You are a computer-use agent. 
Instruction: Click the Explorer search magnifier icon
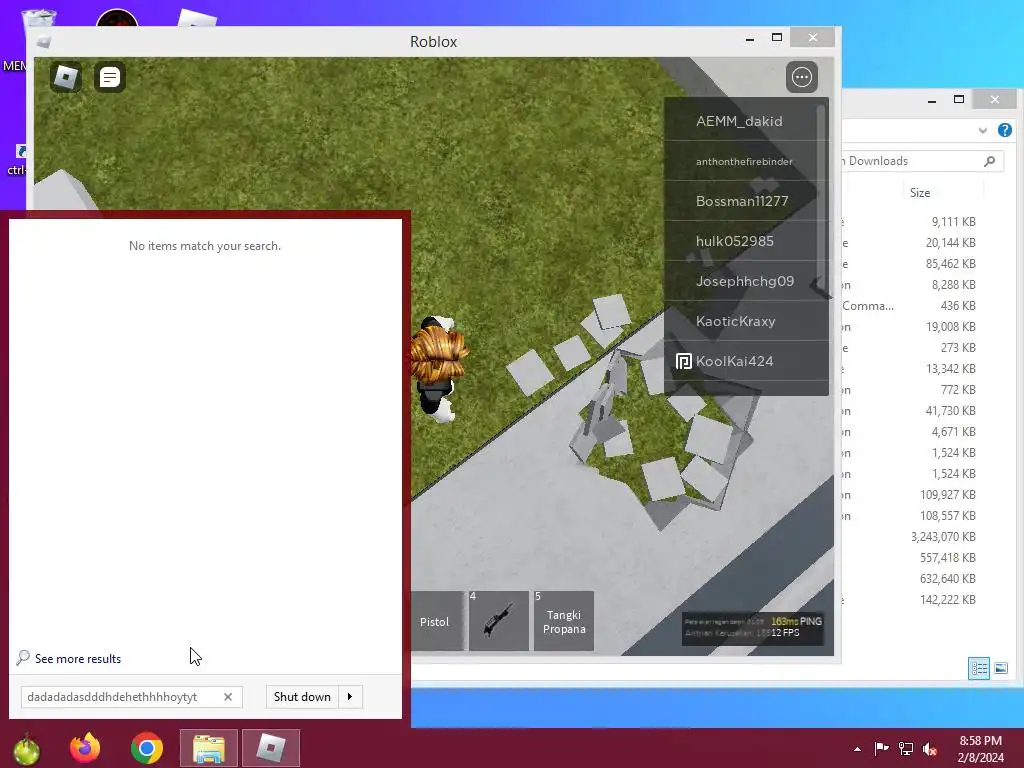click(990, 161)
